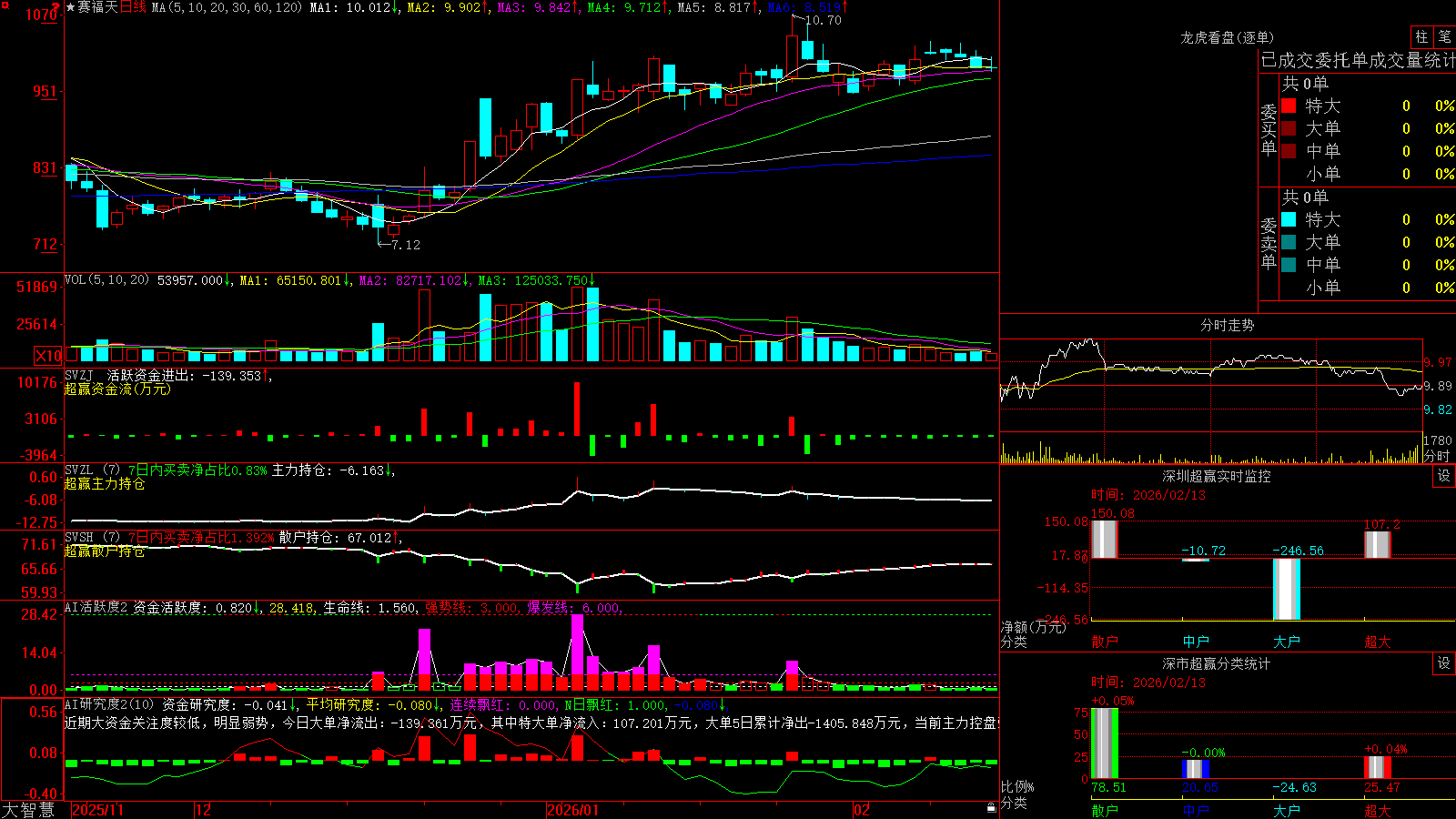Click the 分时走势 panel title
This screenshot has height=819, width=1456.
(1227, 325)
